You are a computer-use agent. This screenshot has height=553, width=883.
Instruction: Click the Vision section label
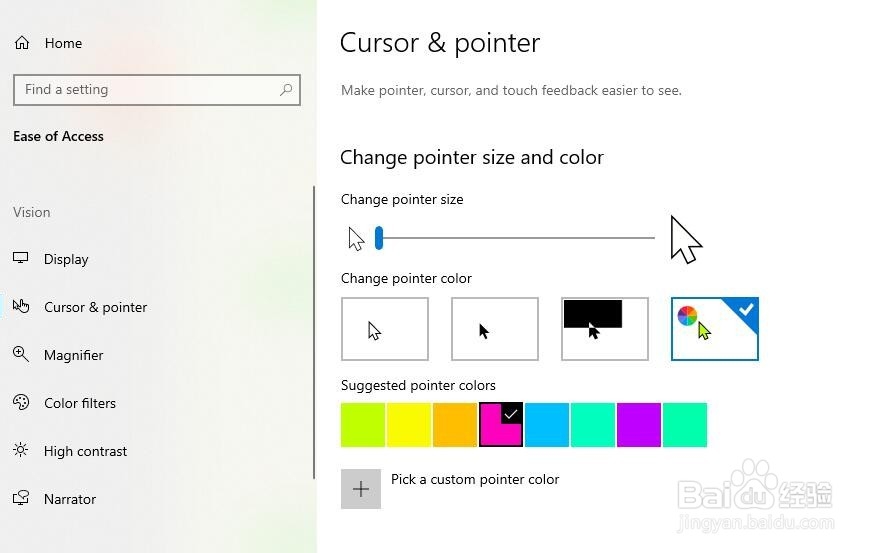pyautogui.click(x=32, y=212)
